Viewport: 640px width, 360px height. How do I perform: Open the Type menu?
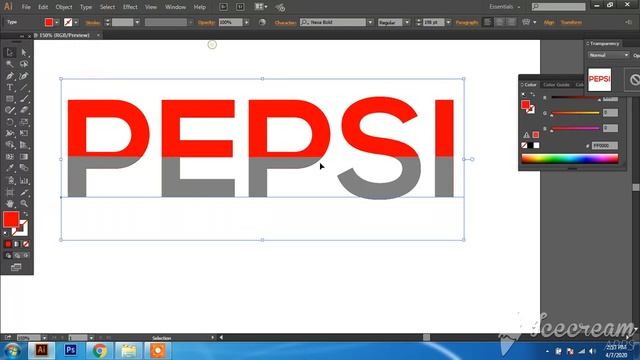tap(86, 7)
